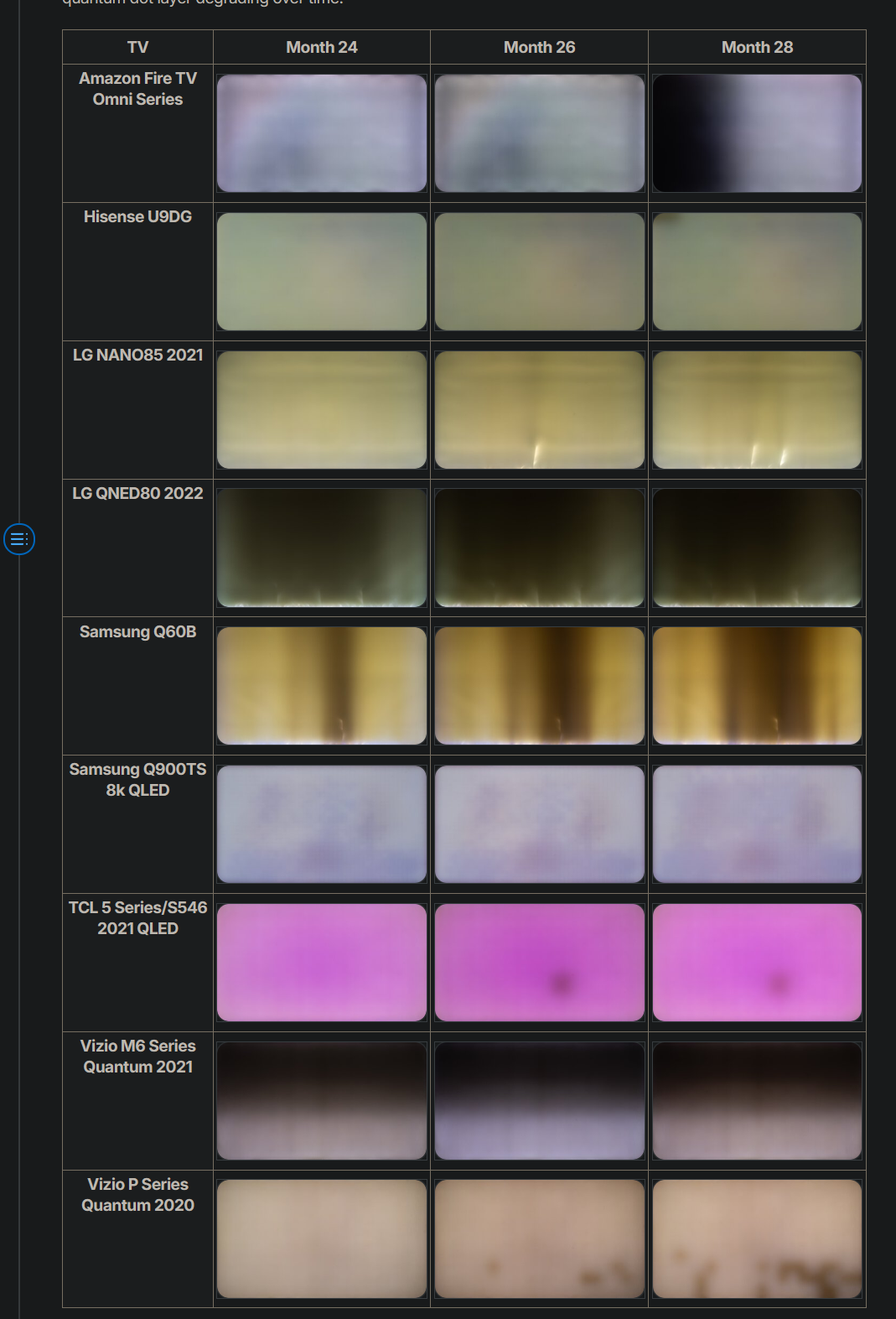Click the Amazon Fire TV Omni Series label
This screenshot has width=896, height=1319.
(137, 89)
